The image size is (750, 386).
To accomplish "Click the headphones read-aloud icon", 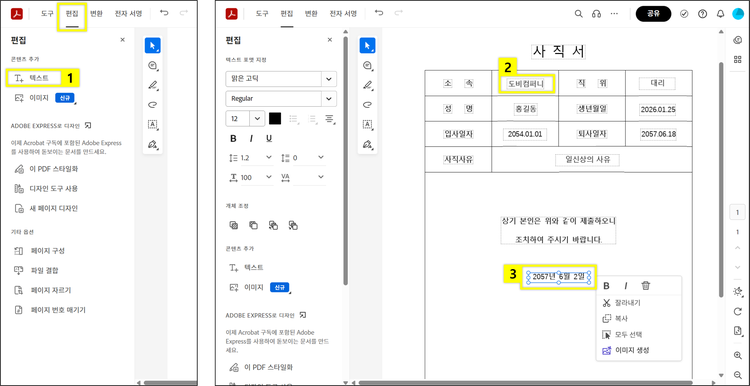I will coord(596,14).
